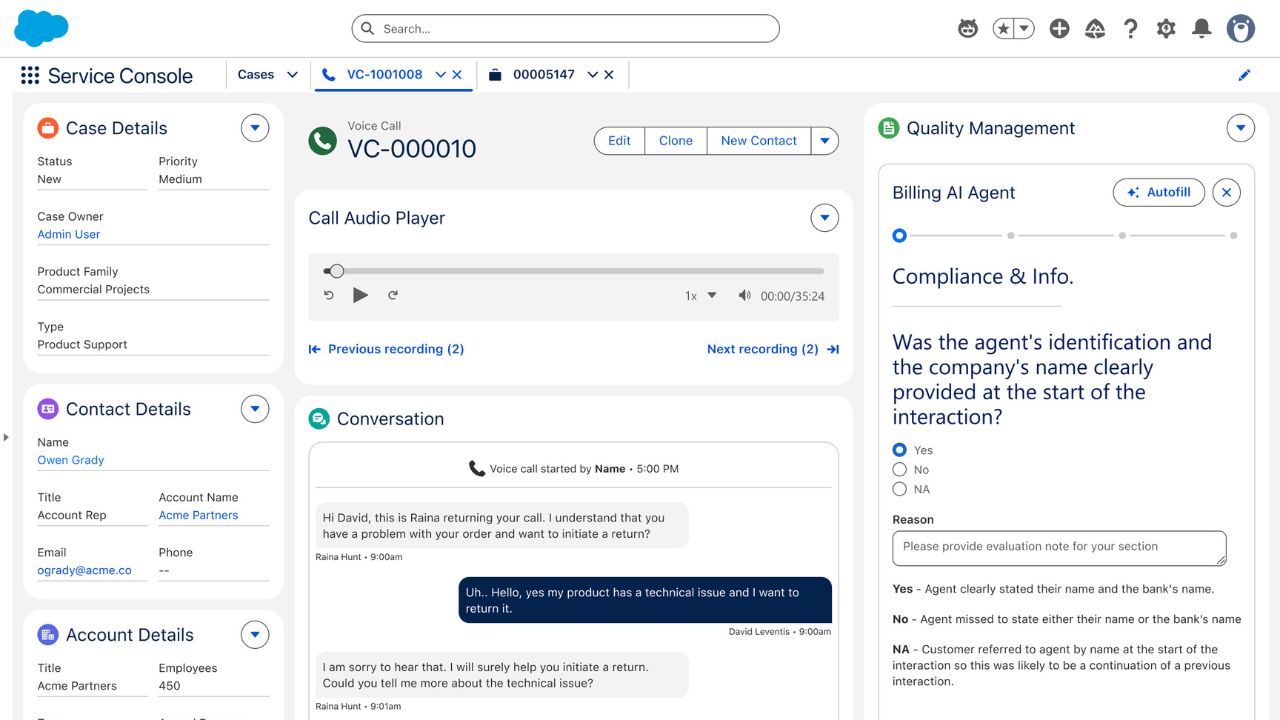Image resolution: width=1280 pixels, height=720 pixels.
Task: Open the Salesforce cloud logo home
Action: (41, 28)
